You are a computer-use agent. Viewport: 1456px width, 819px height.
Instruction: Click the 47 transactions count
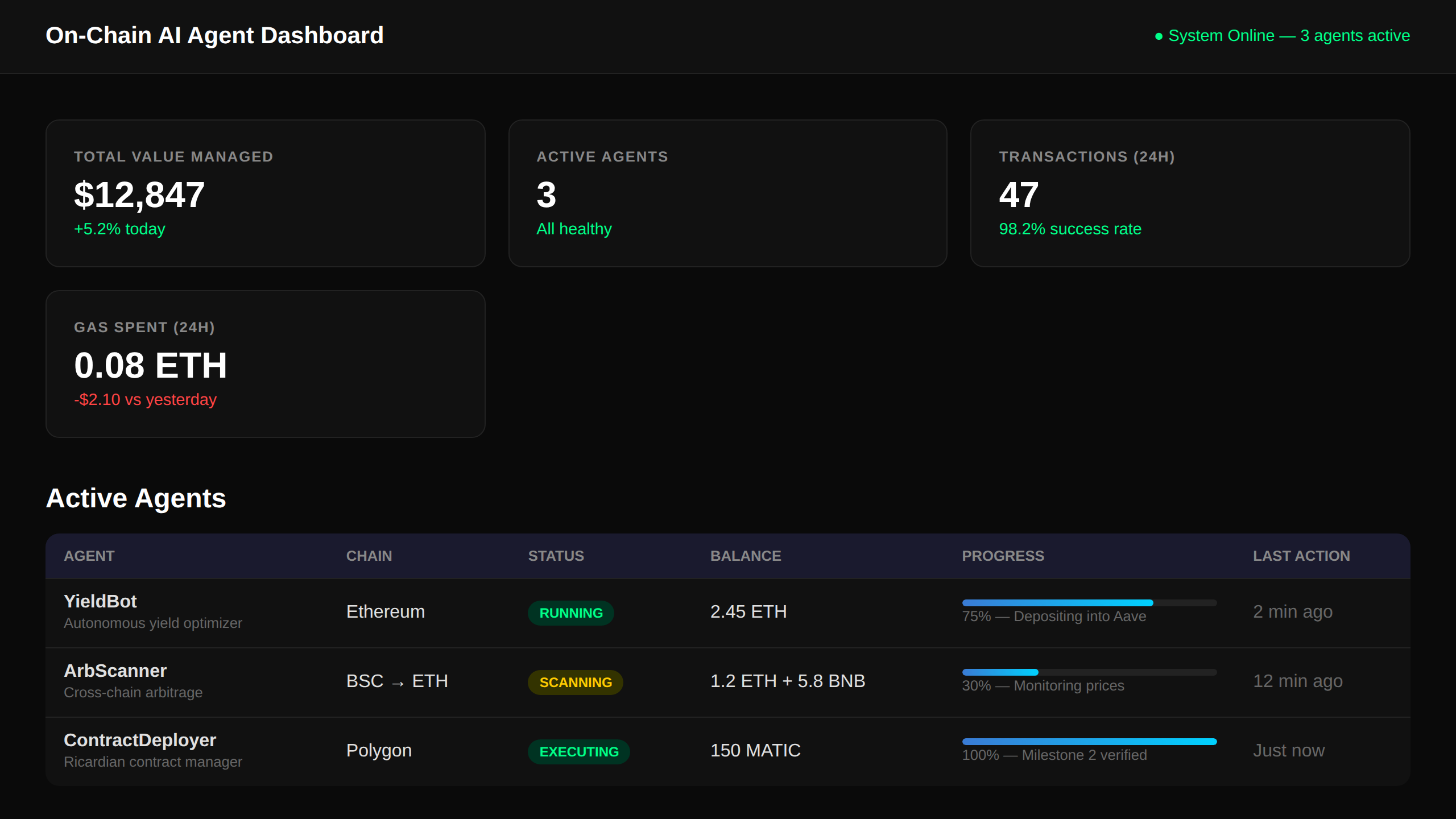[x=1019, y=195]
